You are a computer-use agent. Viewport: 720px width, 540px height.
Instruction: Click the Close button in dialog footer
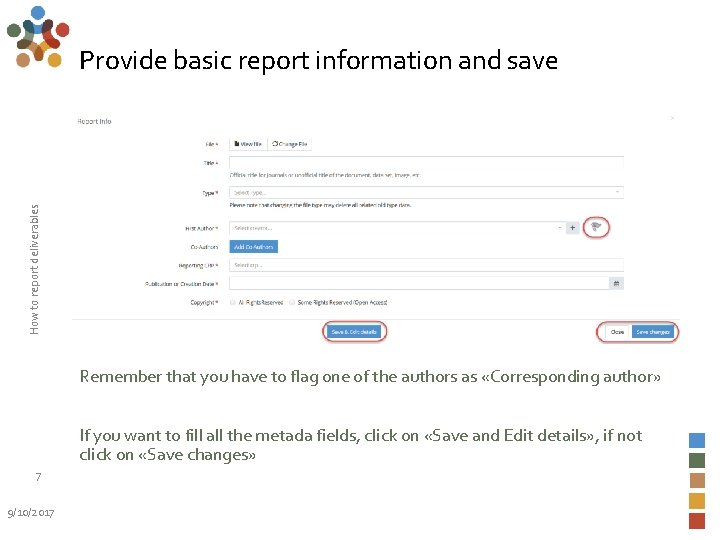pyautogui.click(x=618, y=332)
